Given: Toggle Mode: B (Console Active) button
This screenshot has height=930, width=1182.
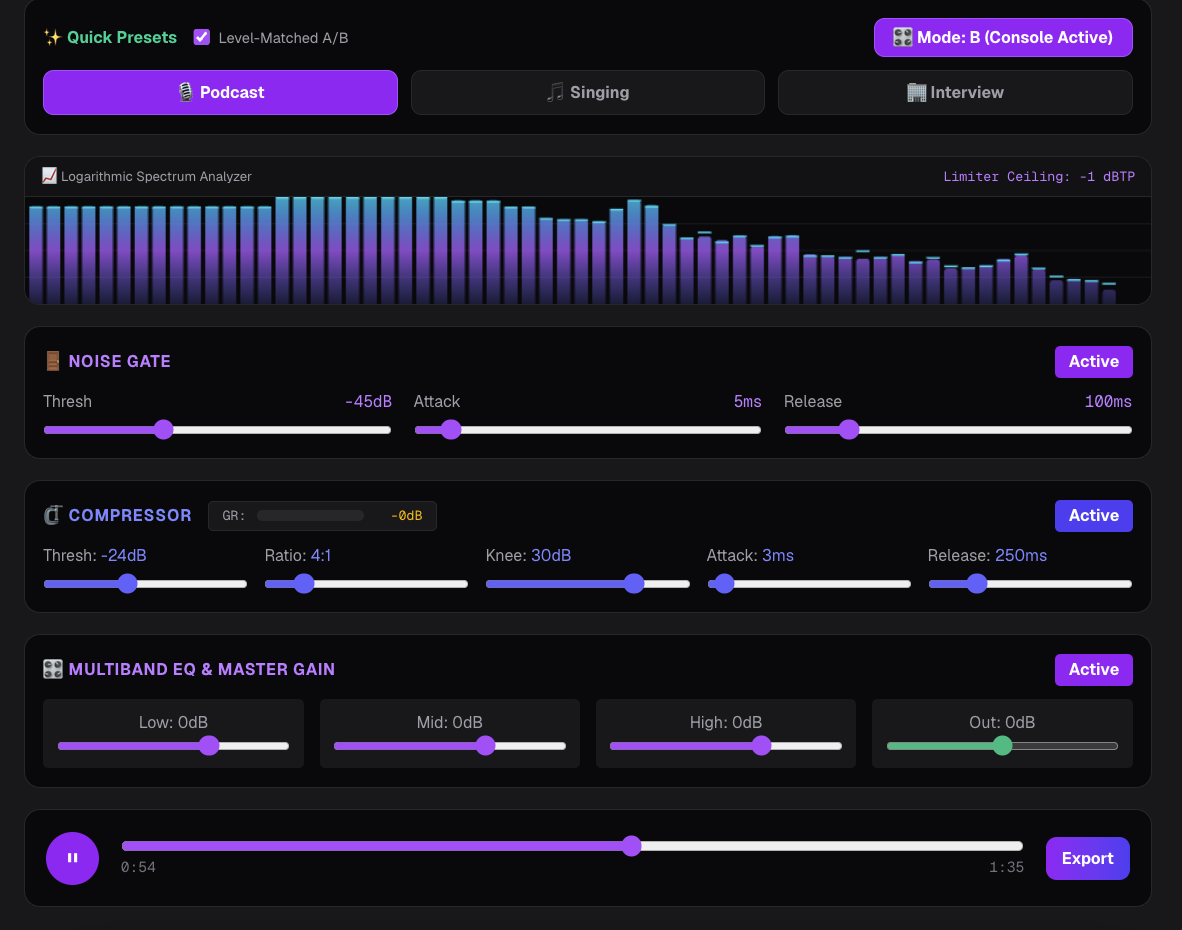Looking at the screenshot, I should (1003, 38).
